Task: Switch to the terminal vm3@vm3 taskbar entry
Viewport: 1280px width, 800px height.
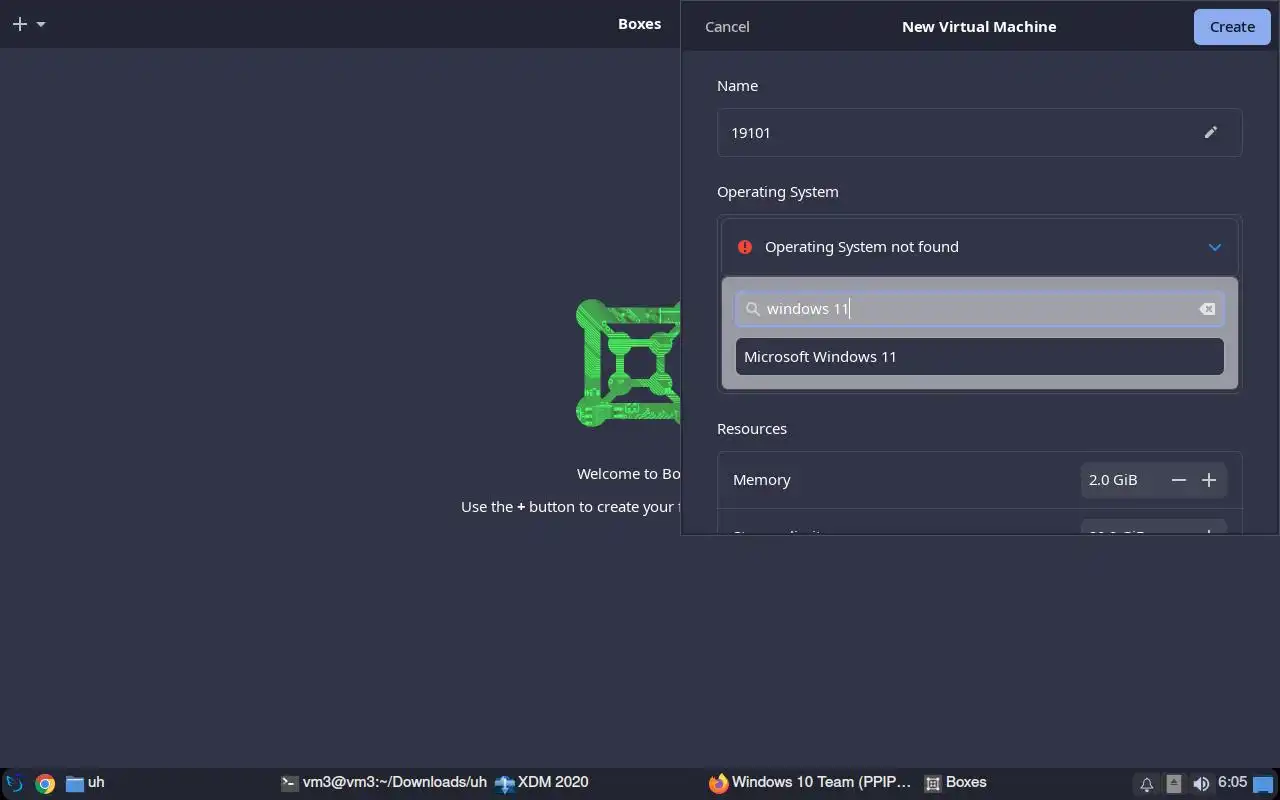Action: (383, 783)
